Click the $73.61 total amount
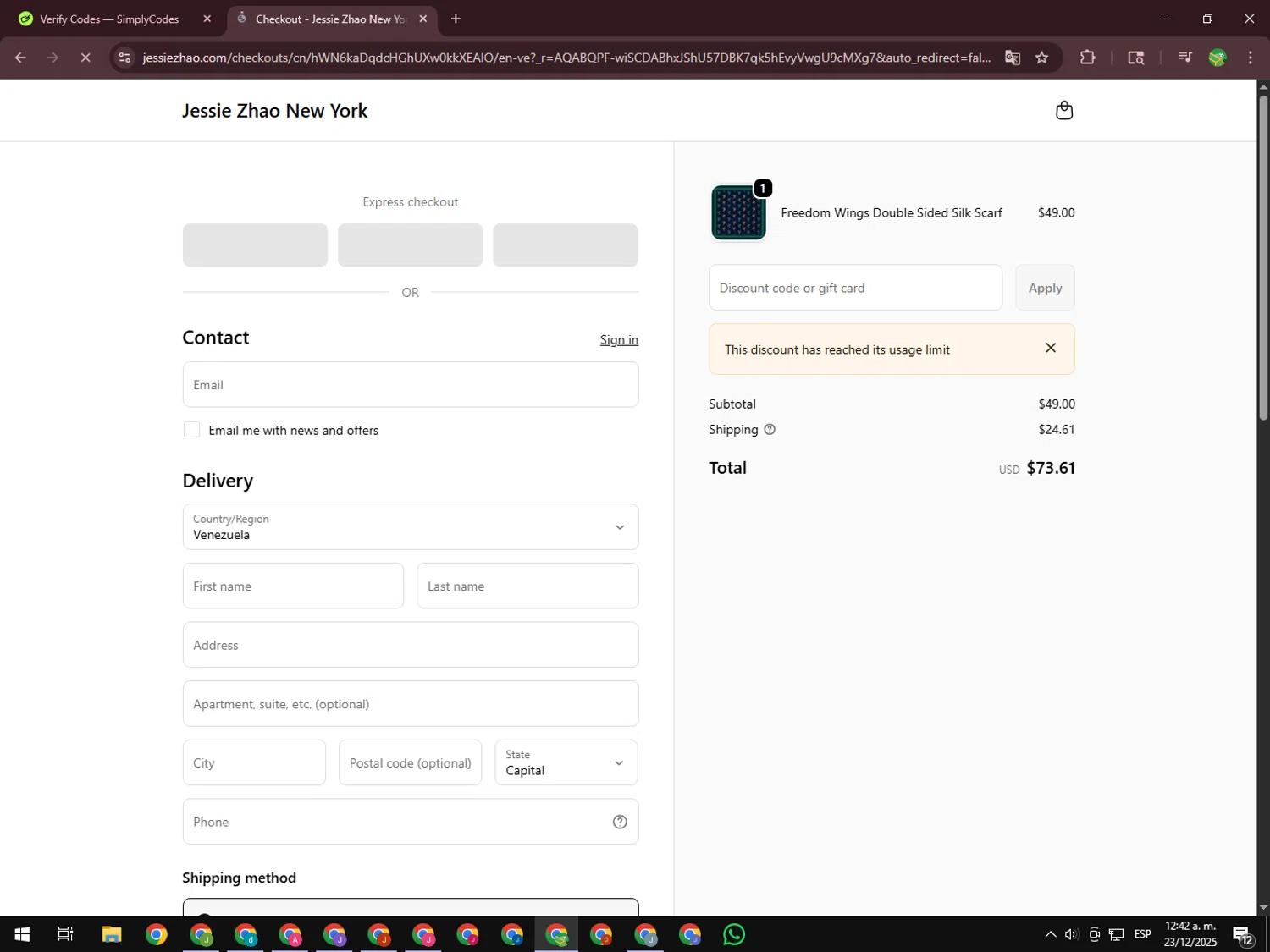Screen dimensions: 1270x952 [1051, 468]
